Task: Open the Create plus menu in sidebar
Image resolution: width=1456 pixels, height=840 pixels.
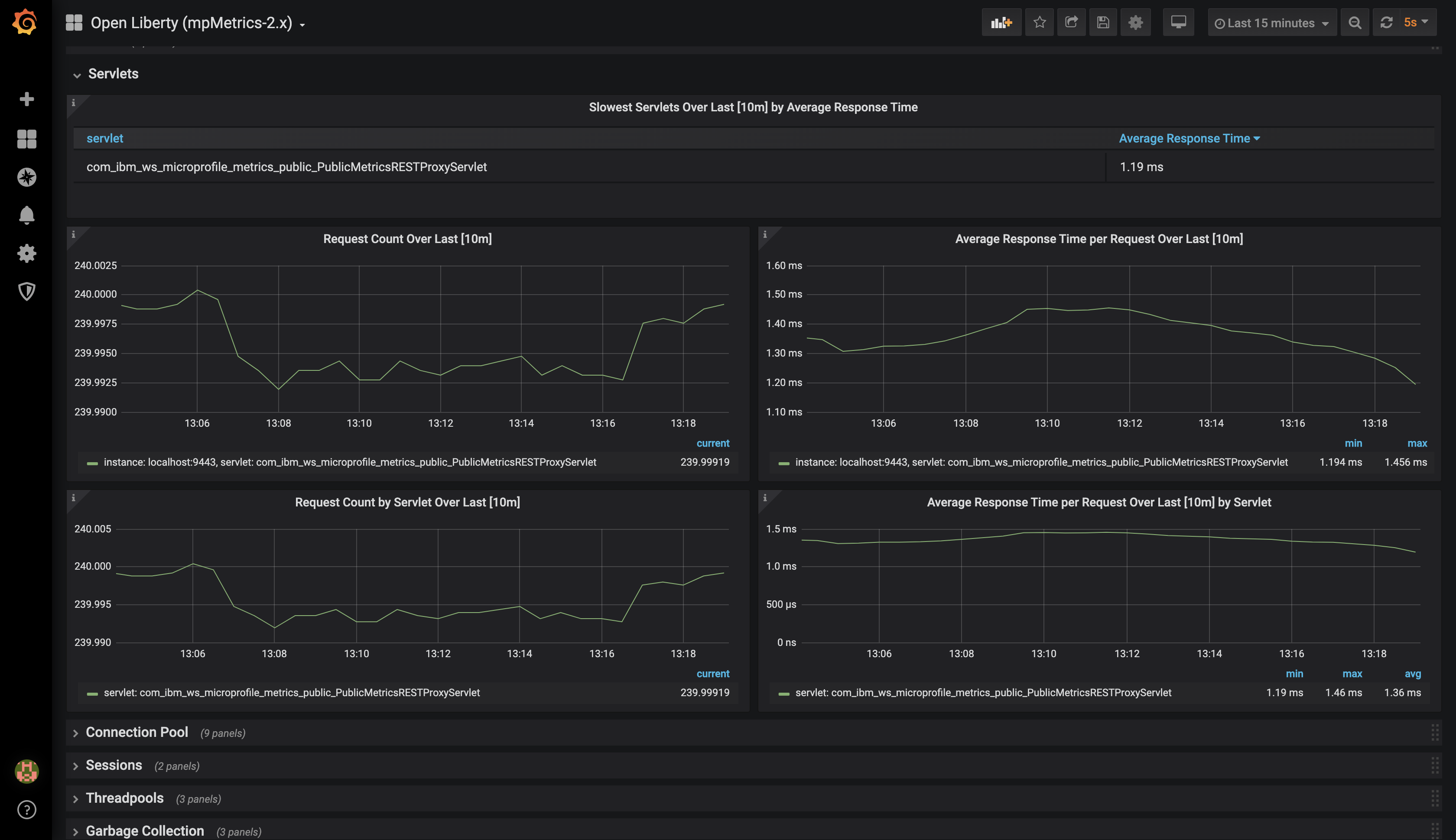Action: tap(26, 99)
